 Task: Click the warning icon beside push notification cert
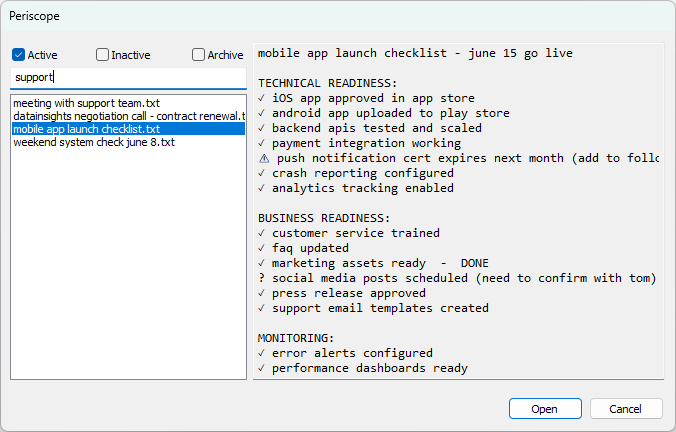click(263, 158)
